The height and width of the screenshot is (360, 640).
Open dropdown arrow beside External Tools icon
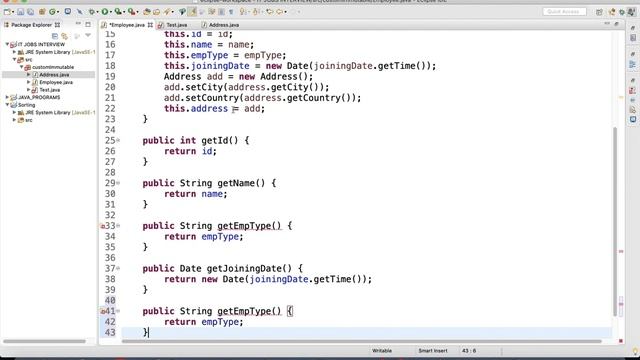click(x=138, y=12)
